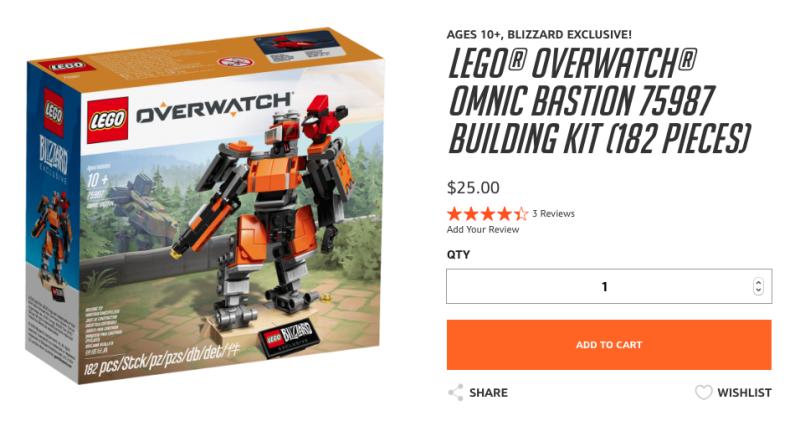Click the SHARE text label
The width and height of the screenshot is (800, 421).
pyautogui.click(x=488, y=392)
